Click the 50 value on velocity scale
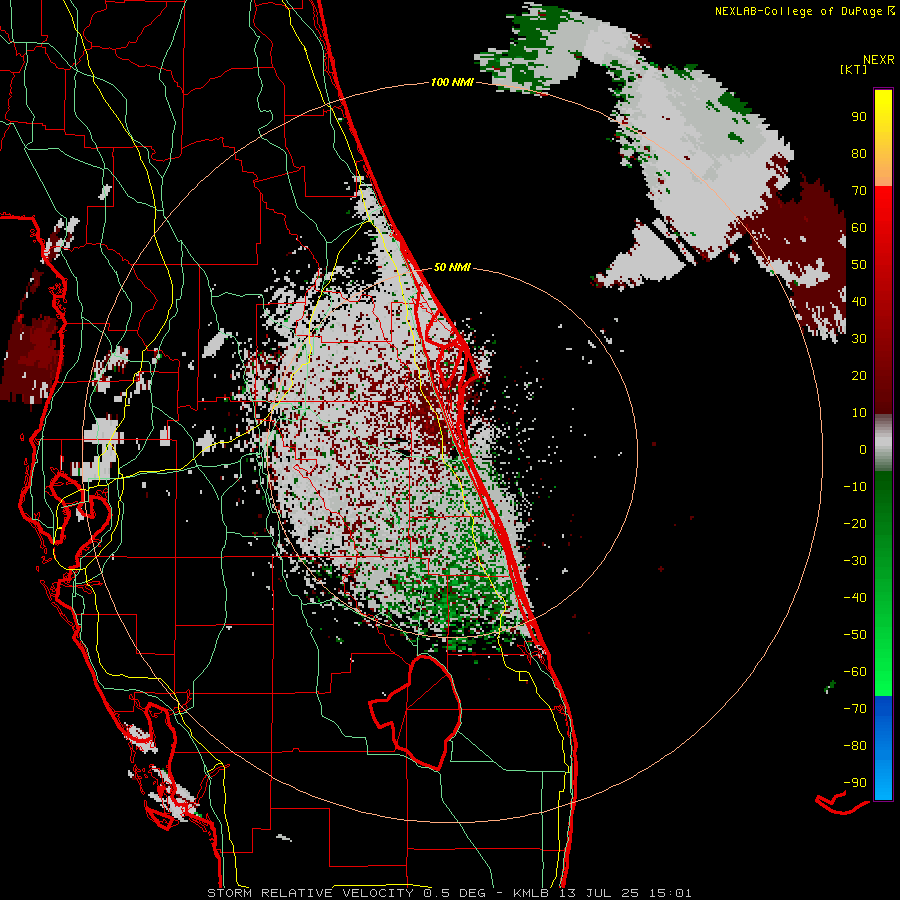 [859, 265]
